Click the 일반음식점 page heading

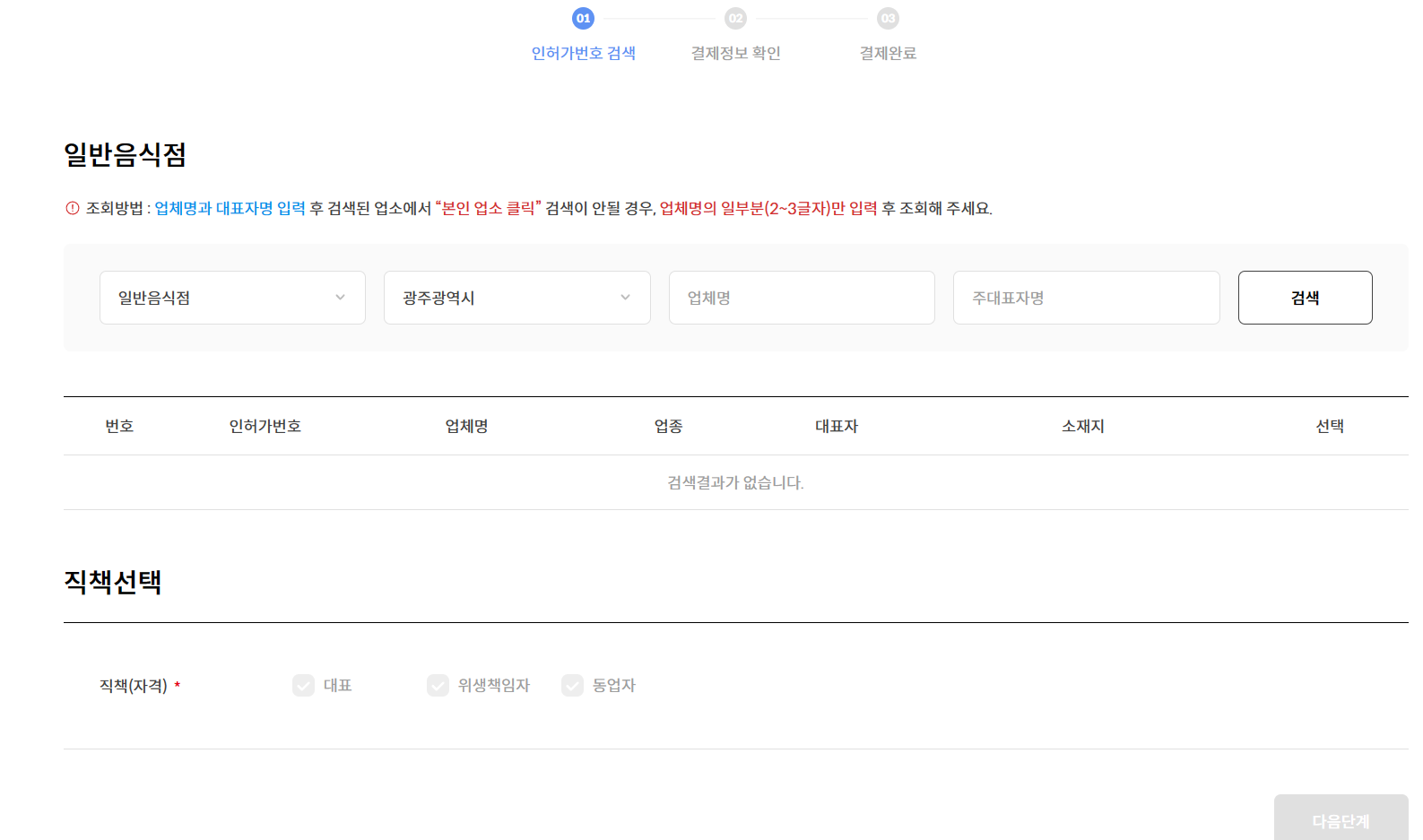[x=126, y=154]
